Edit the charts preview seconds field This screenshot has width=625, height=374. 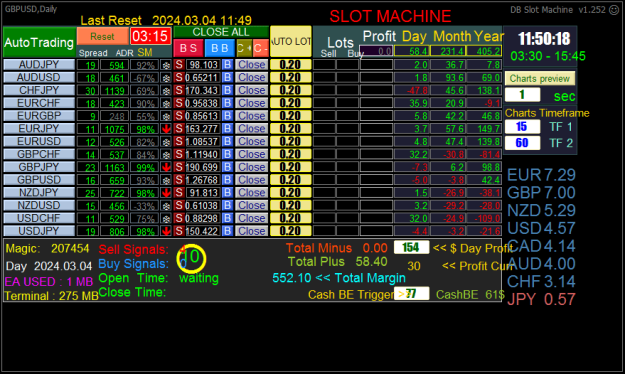[523, 95]
